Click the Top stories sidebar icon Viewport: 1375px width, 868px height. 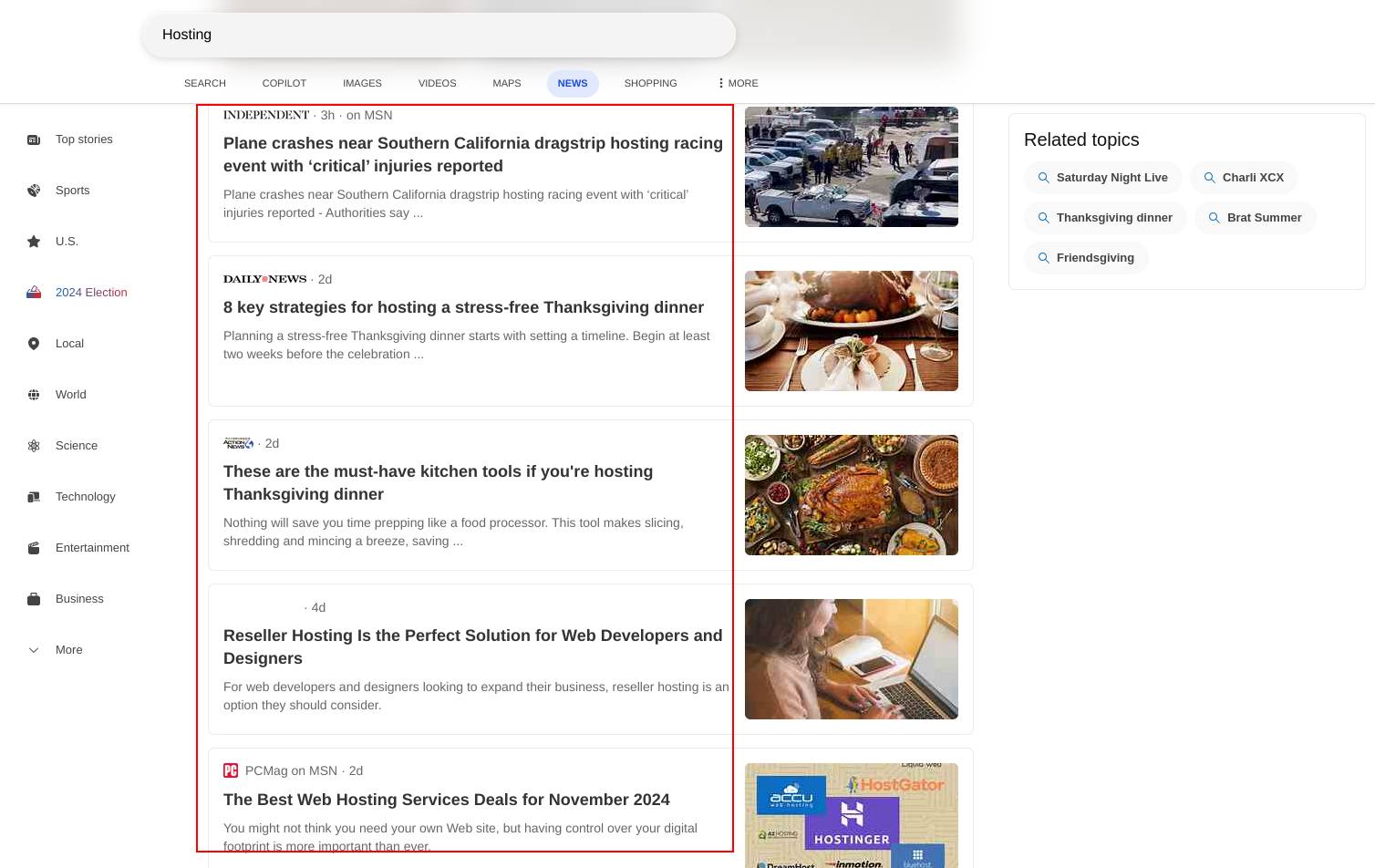click(34, 139)
